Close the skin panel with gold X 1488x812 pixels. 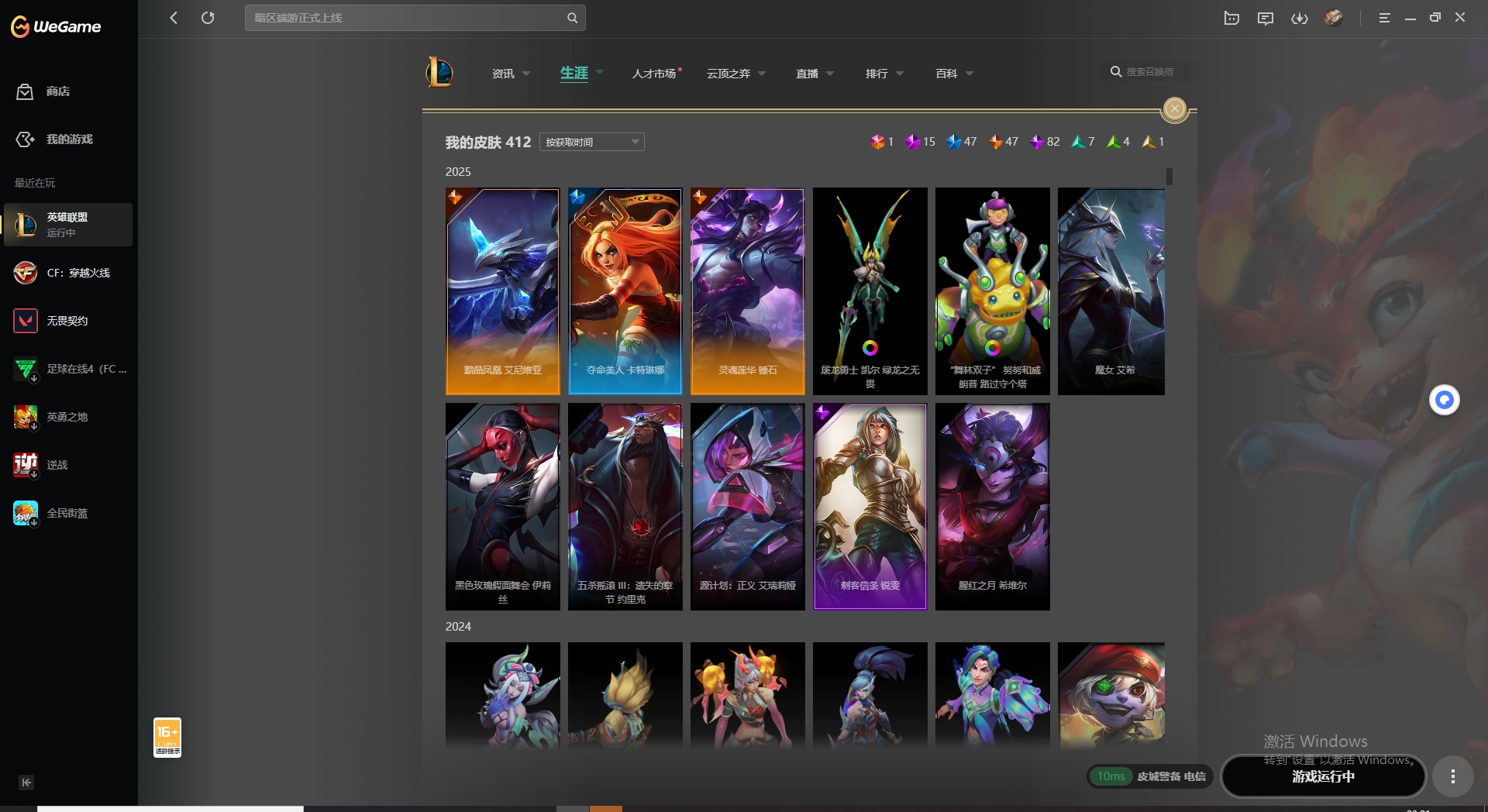pos(1175,109)
